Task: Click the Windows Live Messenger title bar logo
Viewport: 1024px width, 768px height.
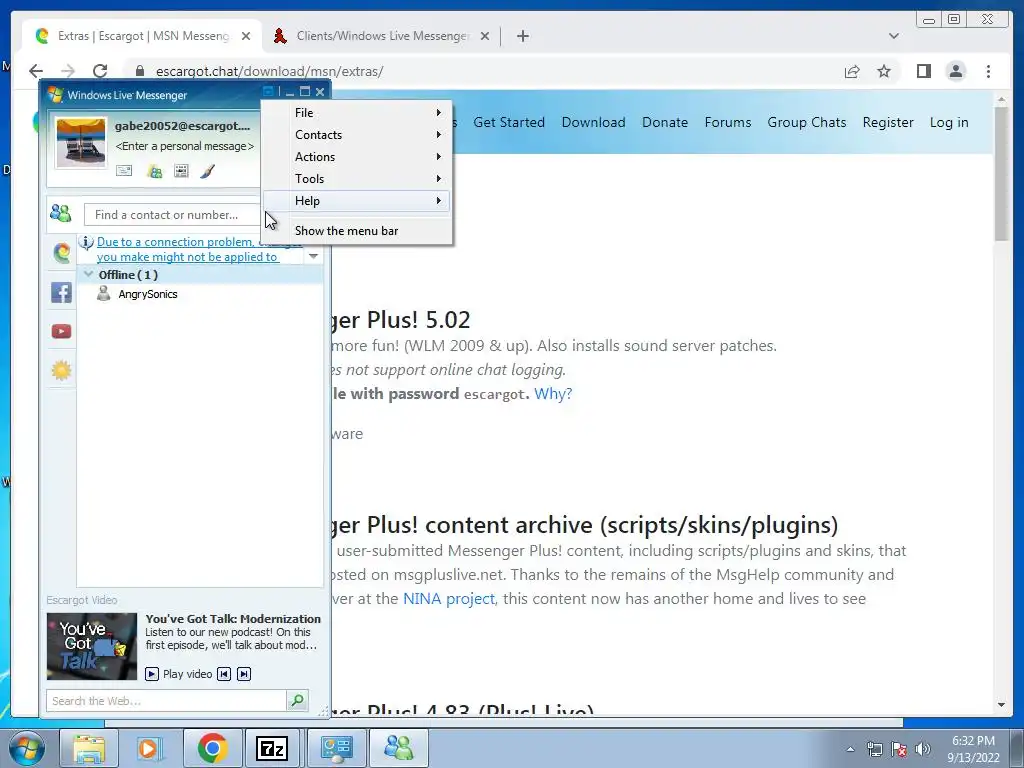Action: click(x=56, y=95)
